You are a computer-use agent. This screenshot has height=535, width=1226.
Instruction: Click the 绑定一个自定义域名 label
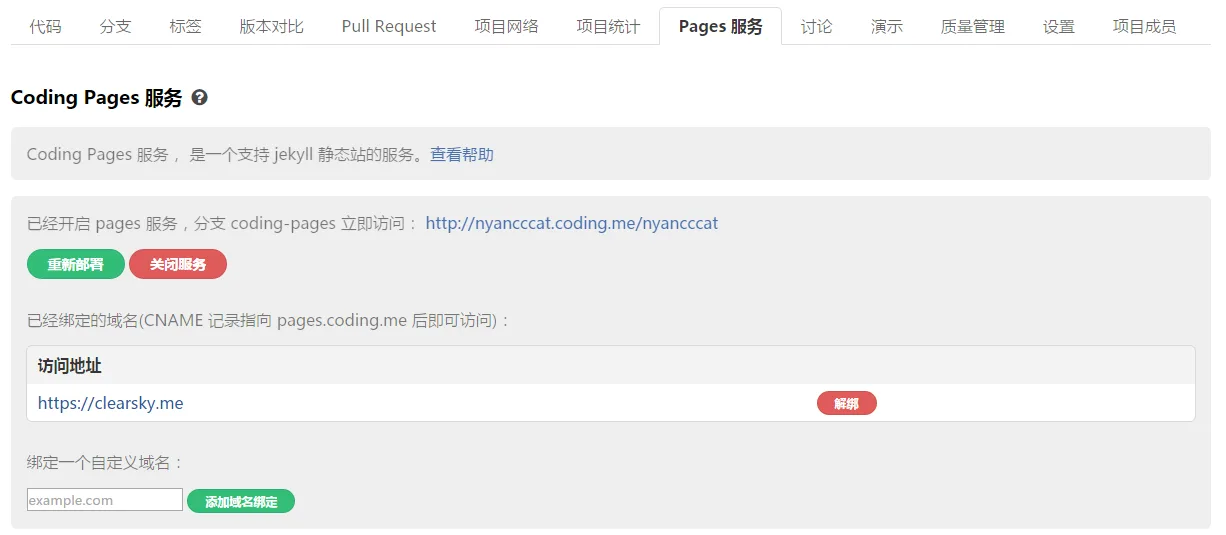pyautogui.click(x=106, y=462)
